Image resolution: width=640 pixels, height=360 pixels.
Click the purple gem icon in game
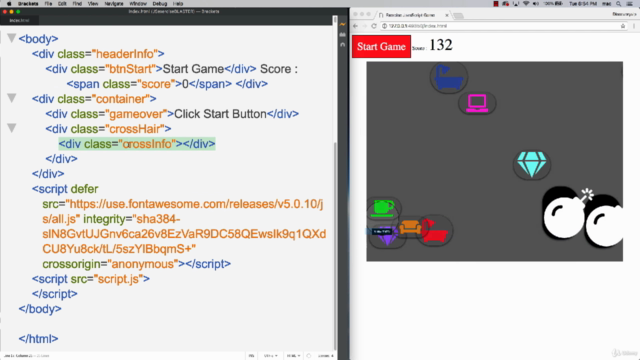pos(387,237)
